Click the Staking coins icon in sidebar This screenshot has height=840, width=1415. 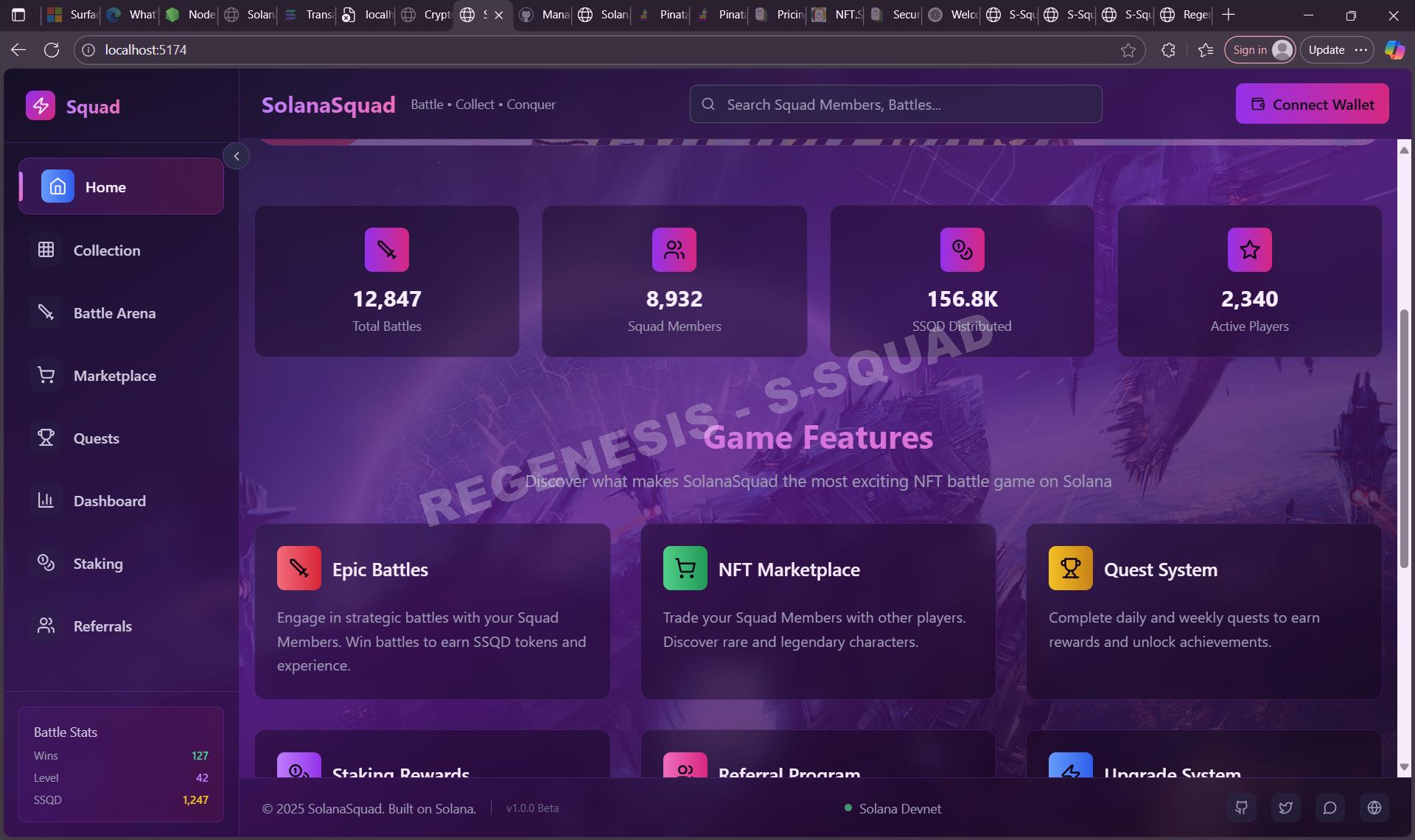(x=46, y=563)
